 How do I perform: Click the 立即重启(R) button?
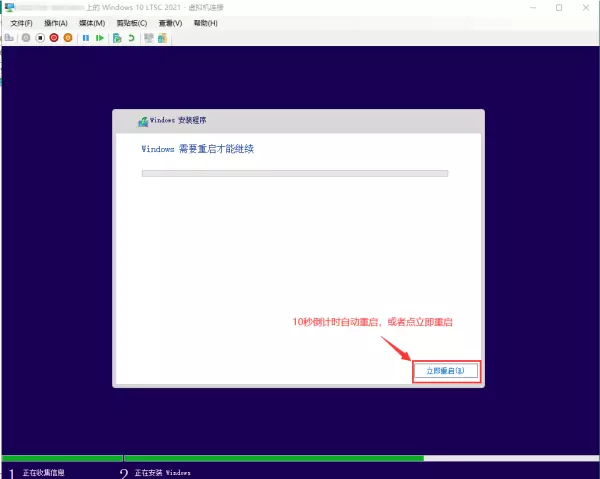click(446, 371)
